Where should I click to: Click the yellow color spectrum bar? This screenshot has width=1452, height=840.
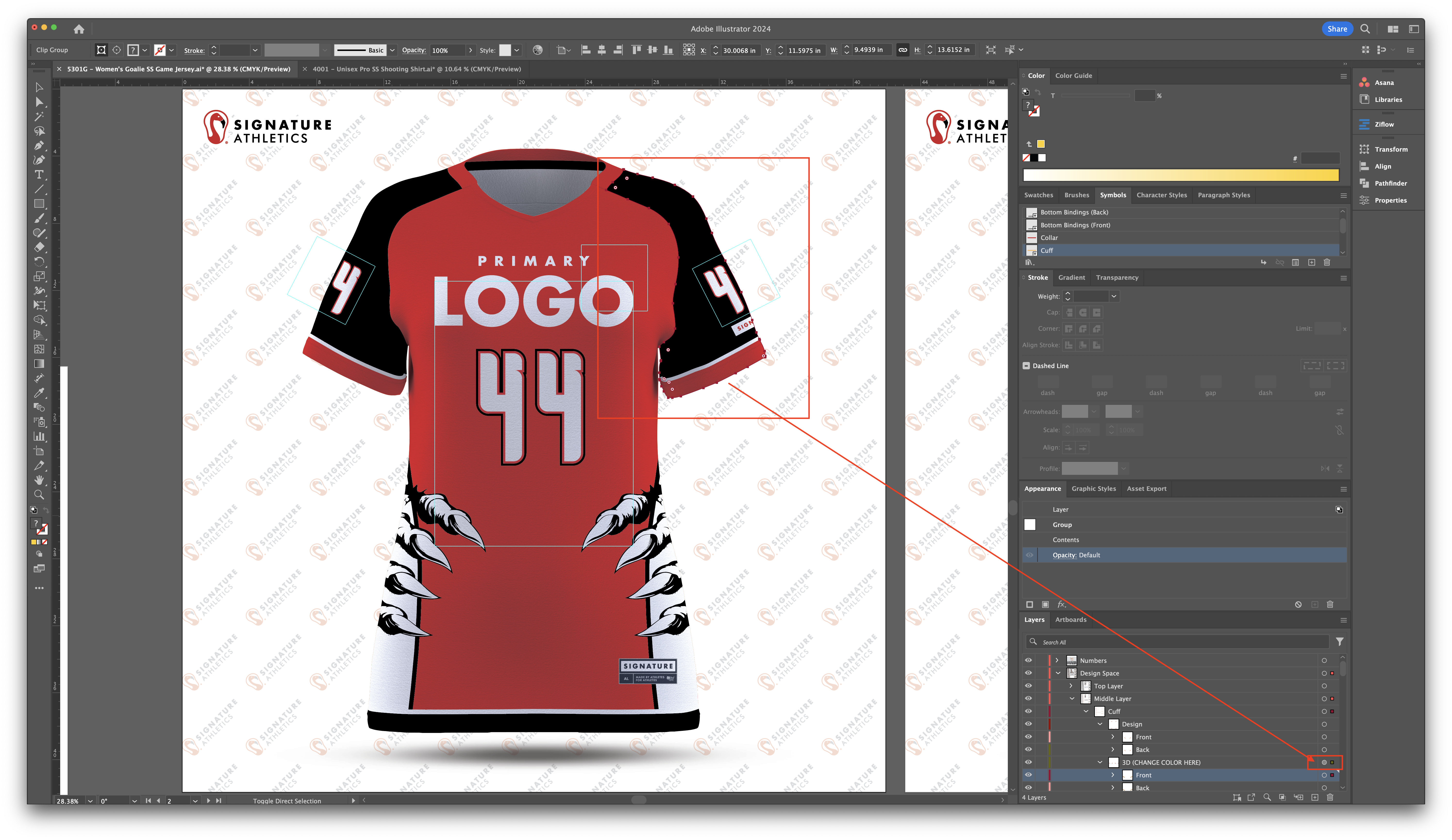tap(1181, 175)
